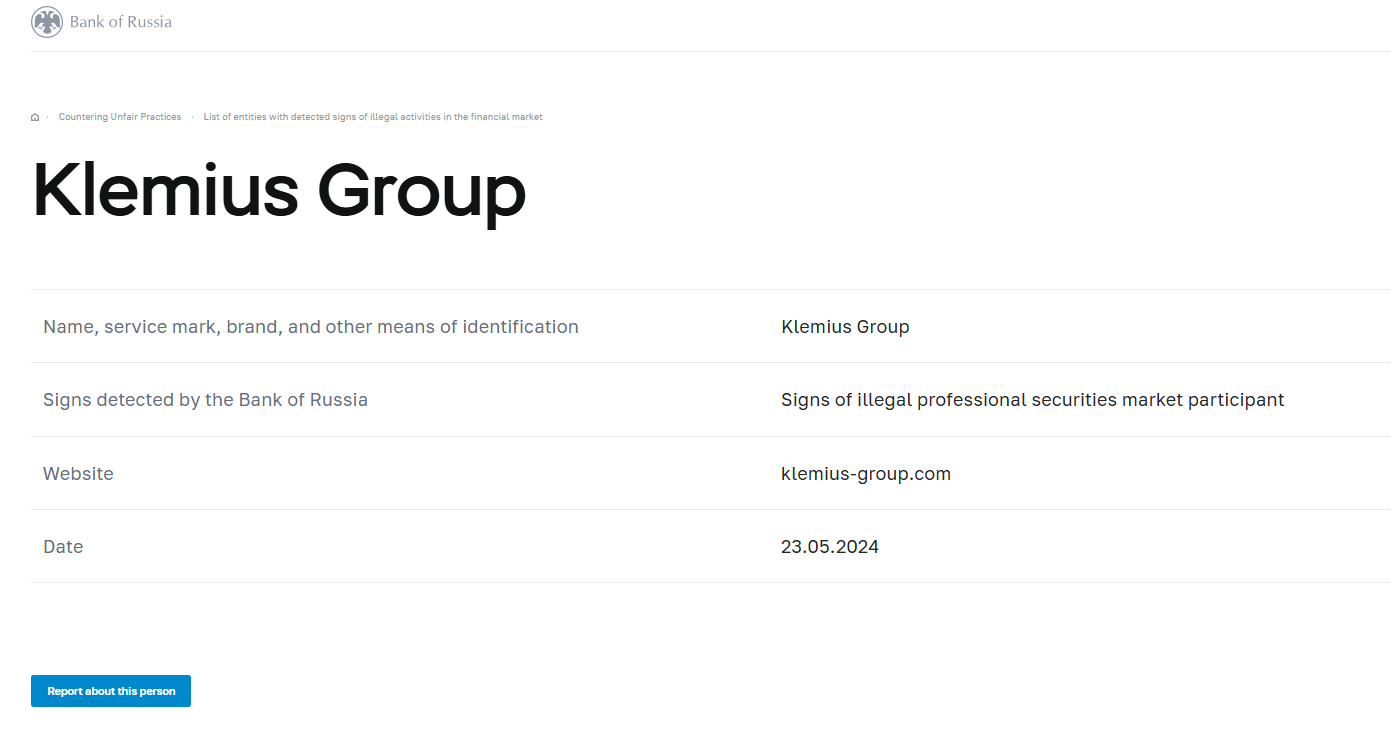Click the word 'Klemius' in page heading
Viewport: 1391px width, 741px height.
(x=165, y=190)
